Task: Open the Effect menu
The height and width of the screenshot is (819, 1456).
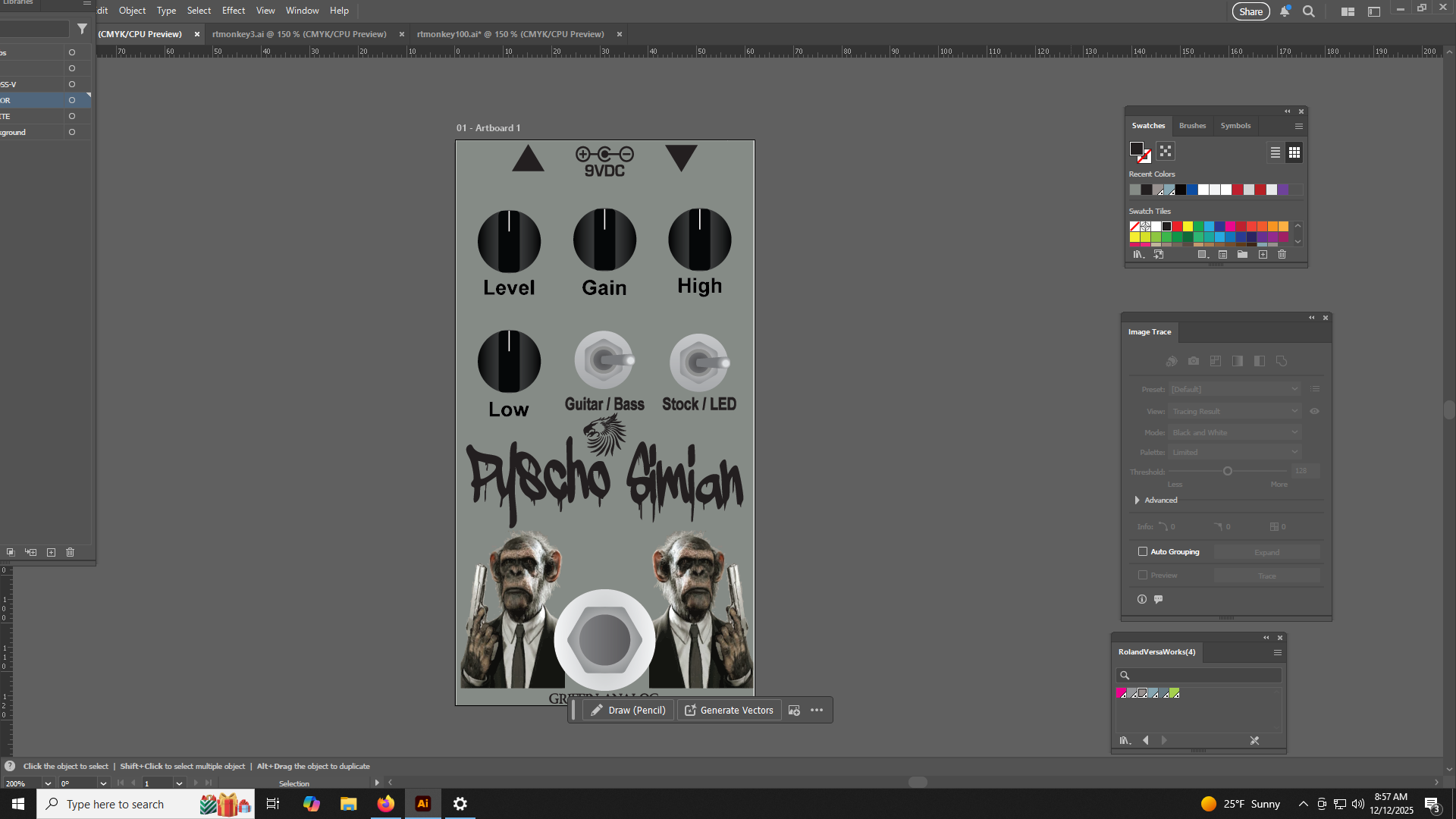Action: pos(233,11)
